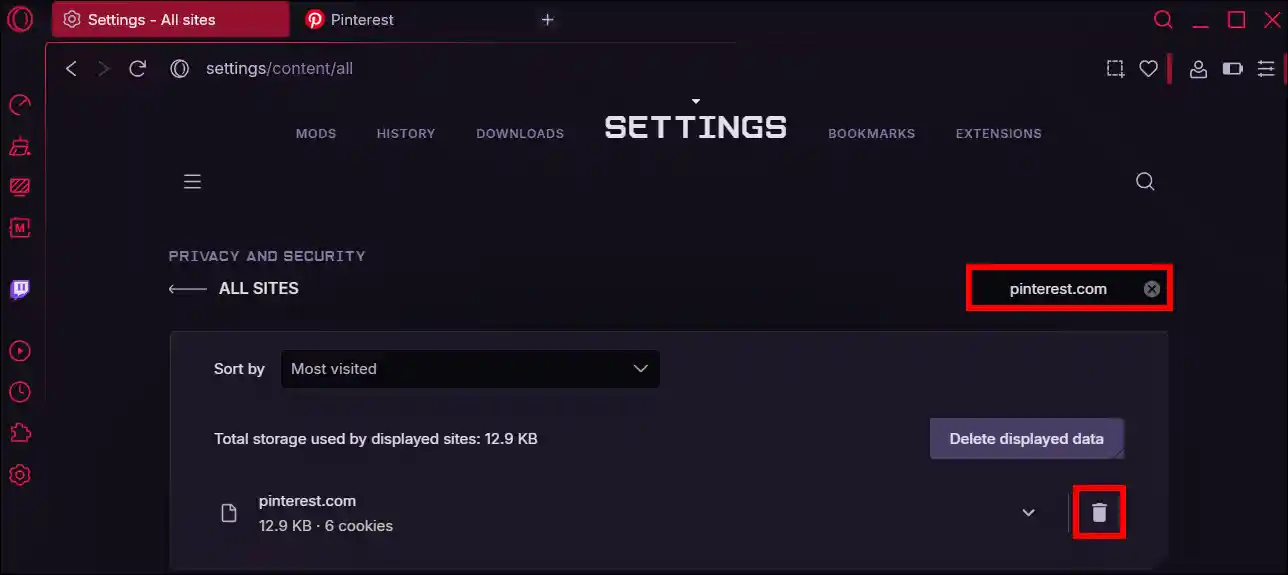The image size is (1288, 575).
Task: Click the Delete displayed data button
Action: point(1026,439)
